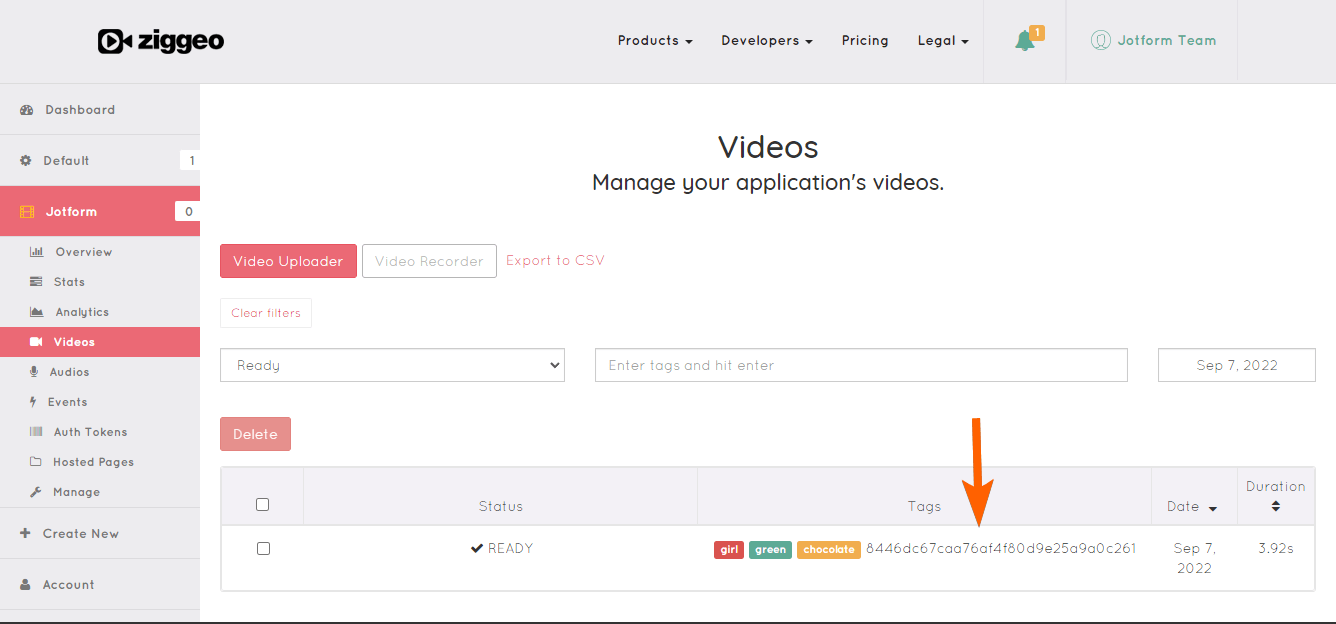Click the orange 'chocolate' tag

(x=829, y=549)
